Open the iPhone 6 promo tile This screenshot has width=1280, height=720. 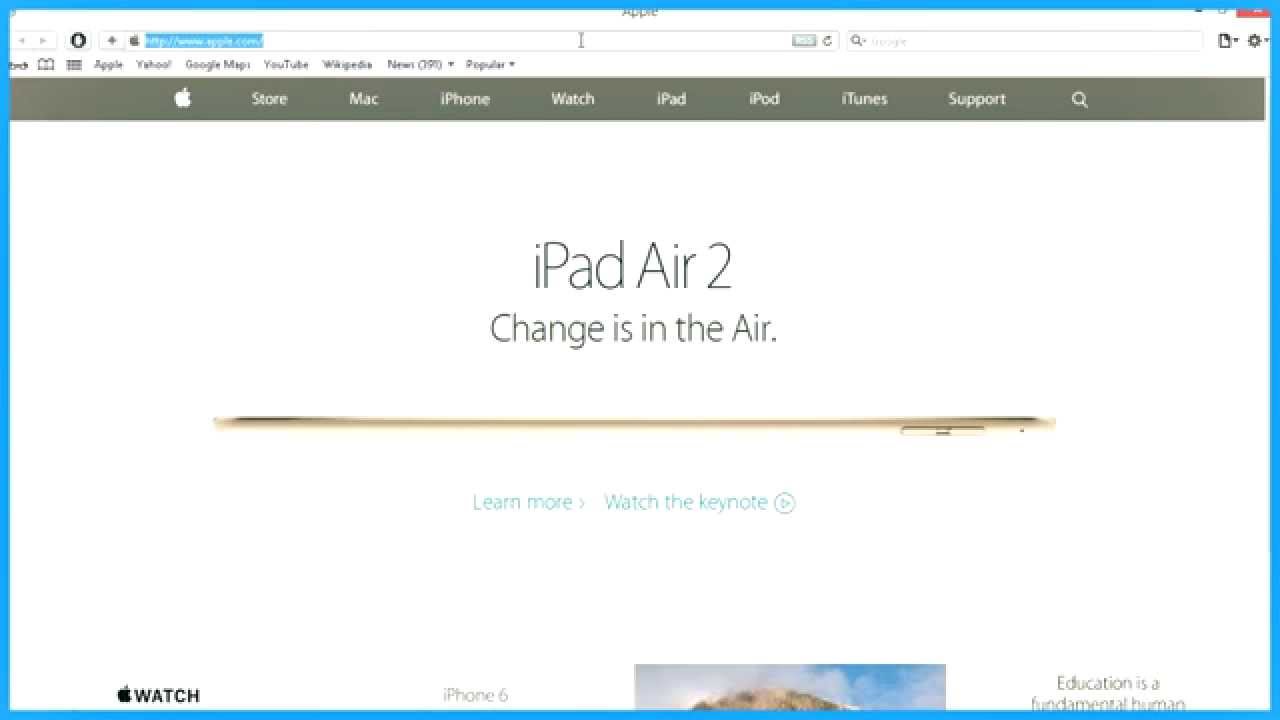(x=475, y=695)
